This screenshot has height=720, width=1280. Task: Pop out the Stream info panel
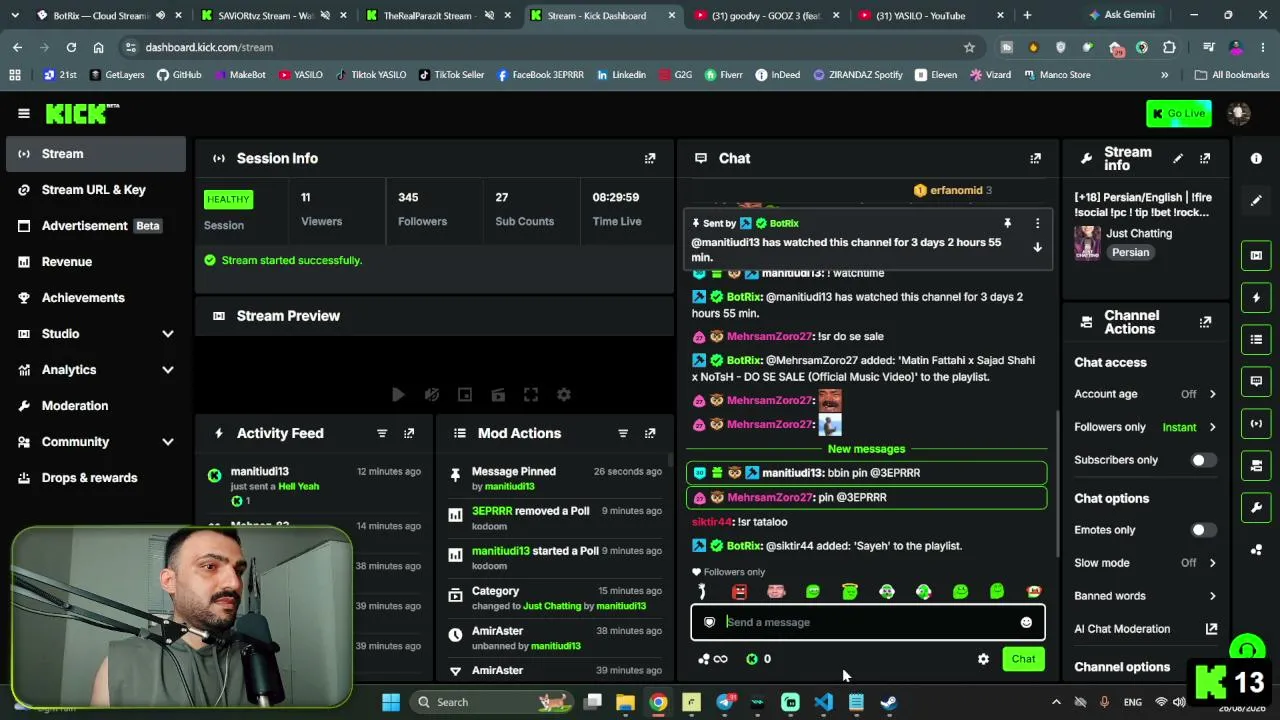click(1205, 158)
